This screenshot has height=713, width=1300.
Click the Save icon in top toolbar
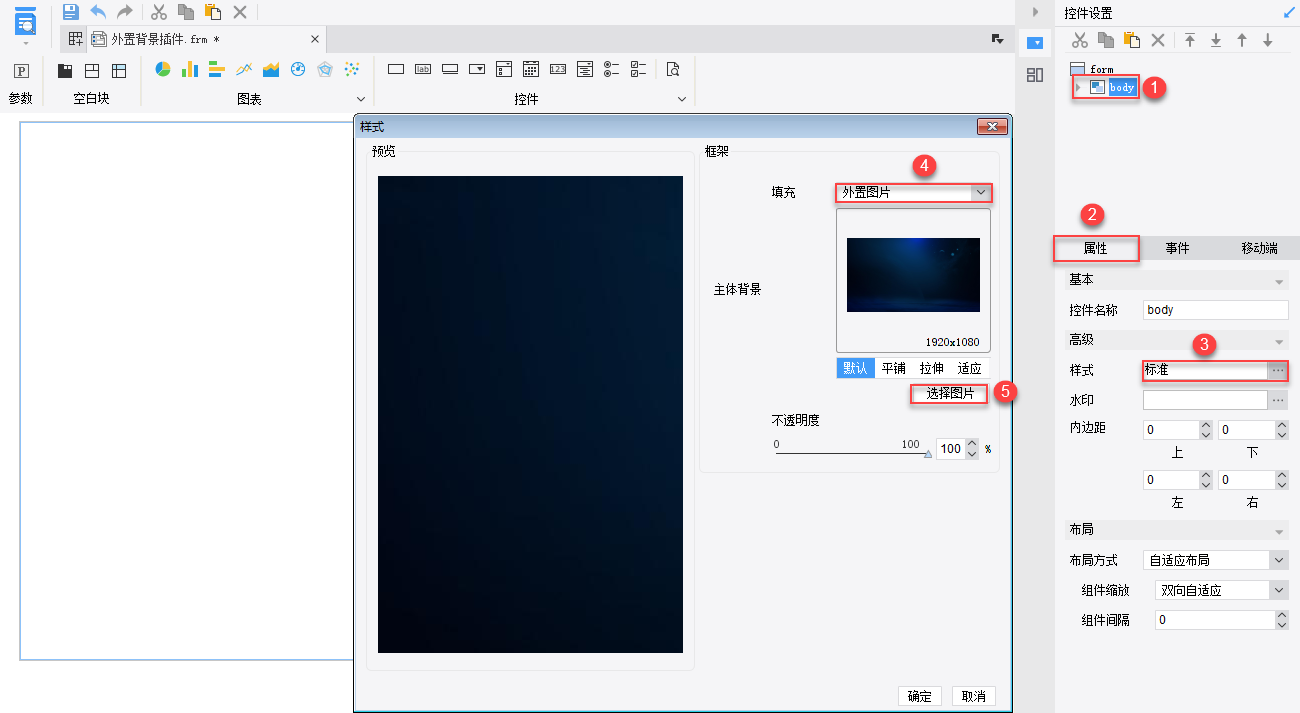70,12
